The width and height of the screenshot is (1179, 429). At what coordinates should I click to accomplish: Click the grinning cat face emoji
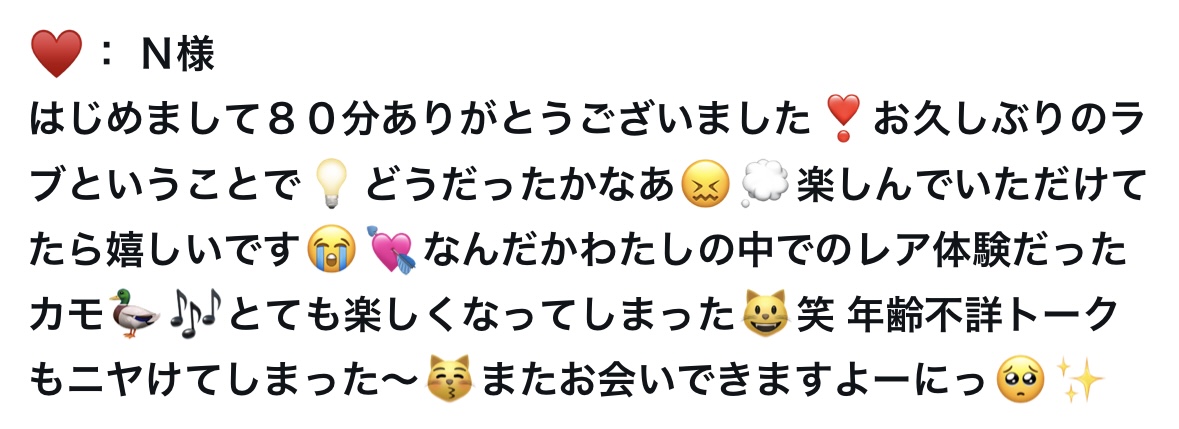click(x=765, y=315)
